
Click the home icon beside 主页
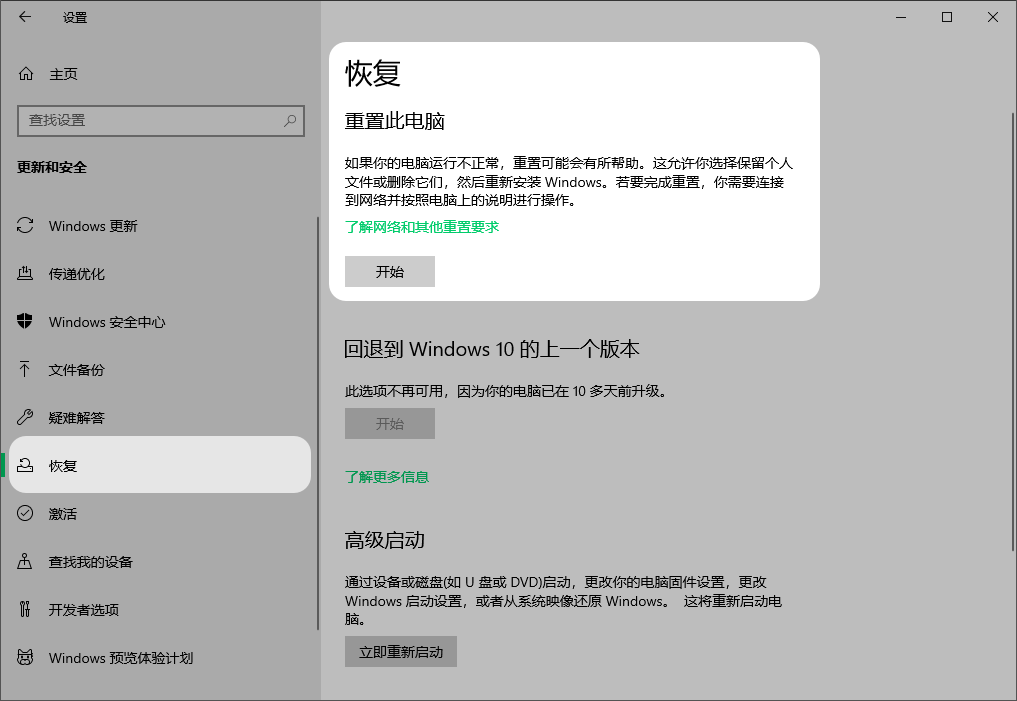tap(26, 74)
